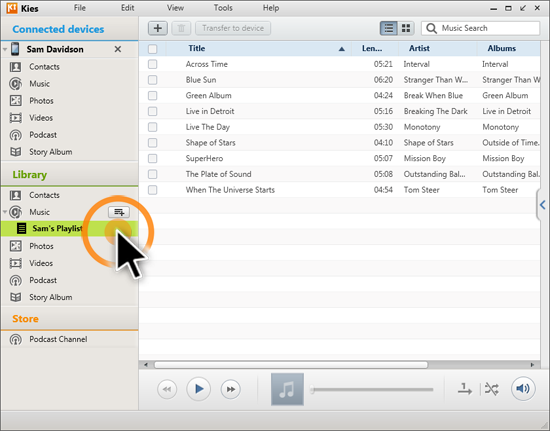Check the box for Live The Day
550x431 pixels.
click(153, 127)
